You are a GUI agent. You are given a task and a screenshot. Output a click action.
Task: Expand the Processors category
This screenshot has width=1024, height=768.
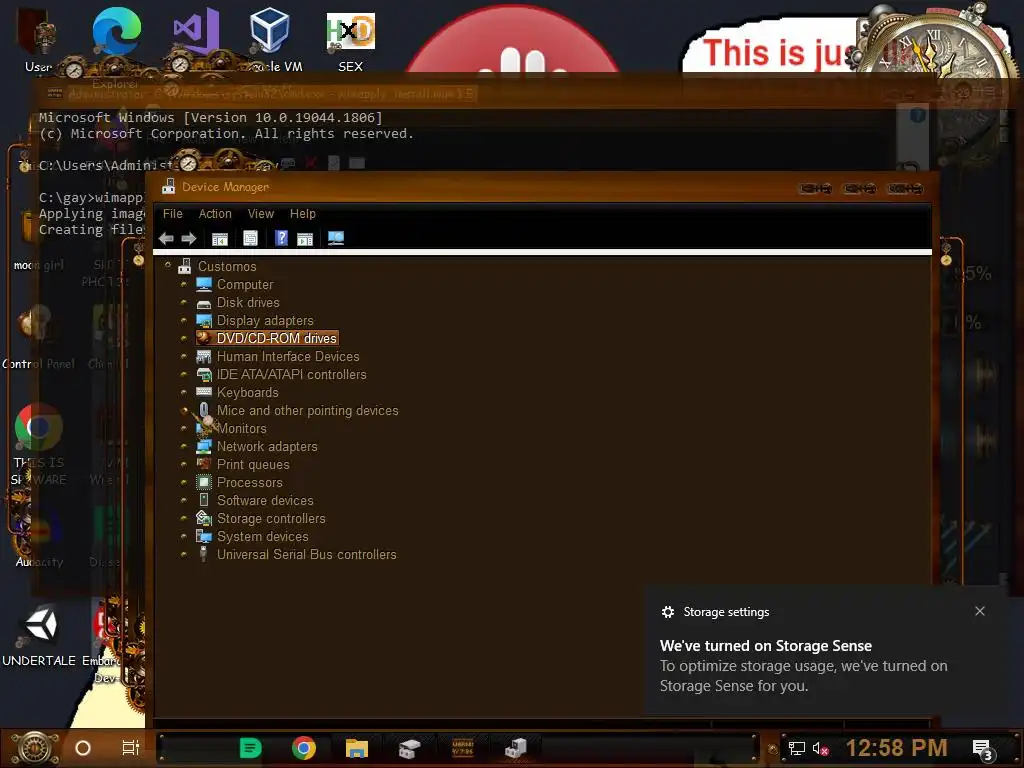pyautogui.click(x=184, y=482)
